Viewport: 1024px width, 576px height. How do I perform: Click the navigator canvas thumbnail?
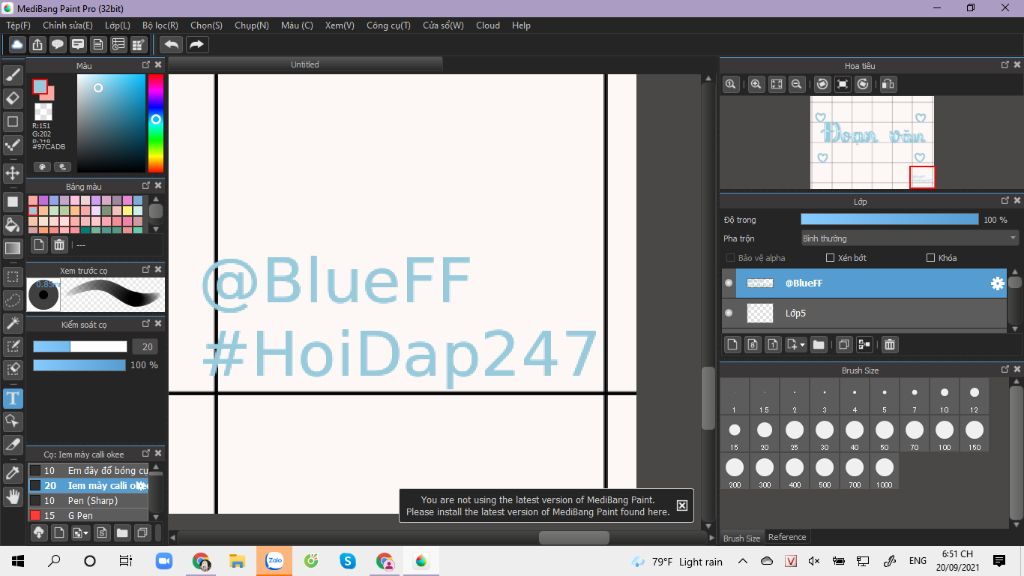(872, 142)
